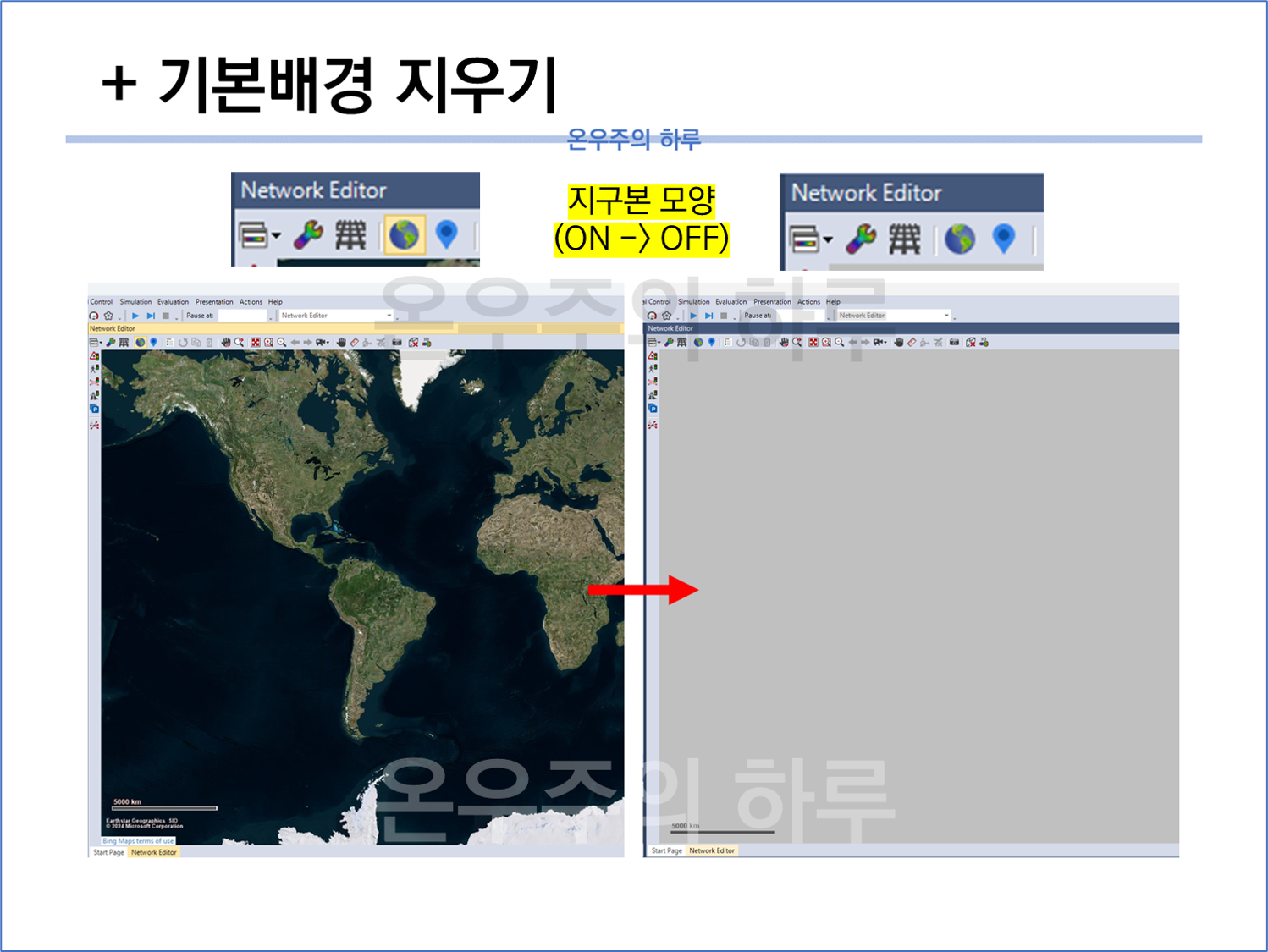Select the blue parking P icon in the right gray window sidebar
The height and width of the screenshot is (952, 1268).
(x=653, y=409)
